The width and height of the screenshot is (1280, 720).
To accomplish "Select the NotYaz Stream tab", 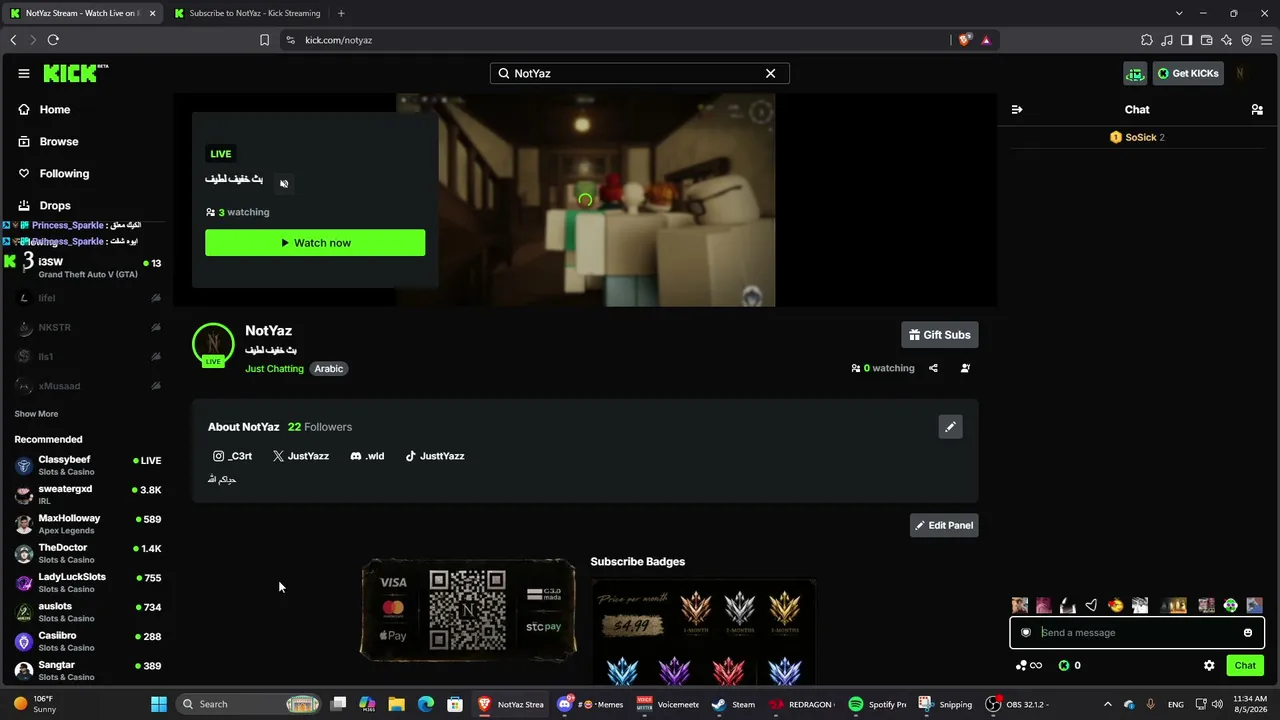I will (x=82, y=13).
